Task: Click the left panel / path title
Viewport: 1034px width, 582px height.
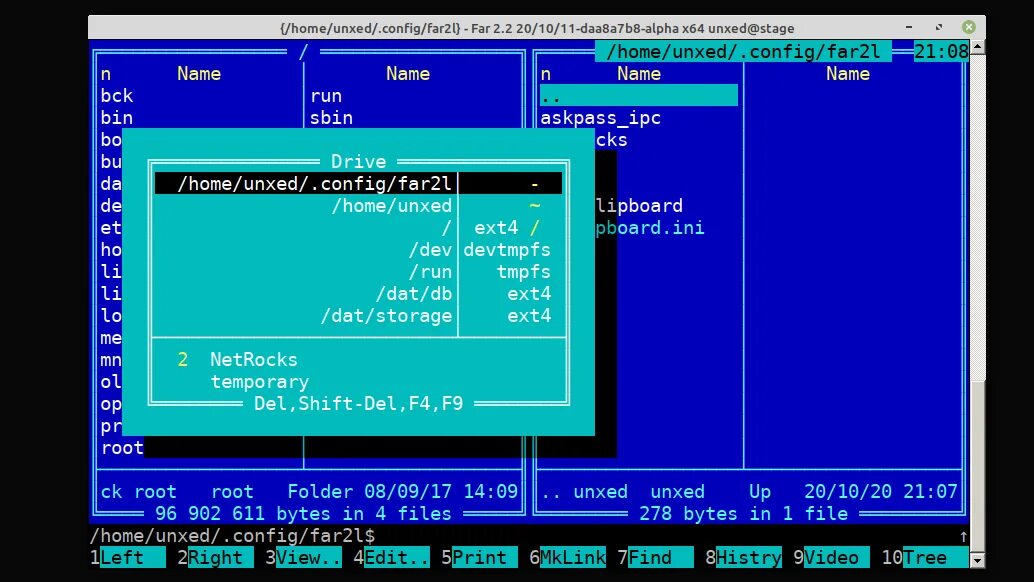Action: (303, 51)
